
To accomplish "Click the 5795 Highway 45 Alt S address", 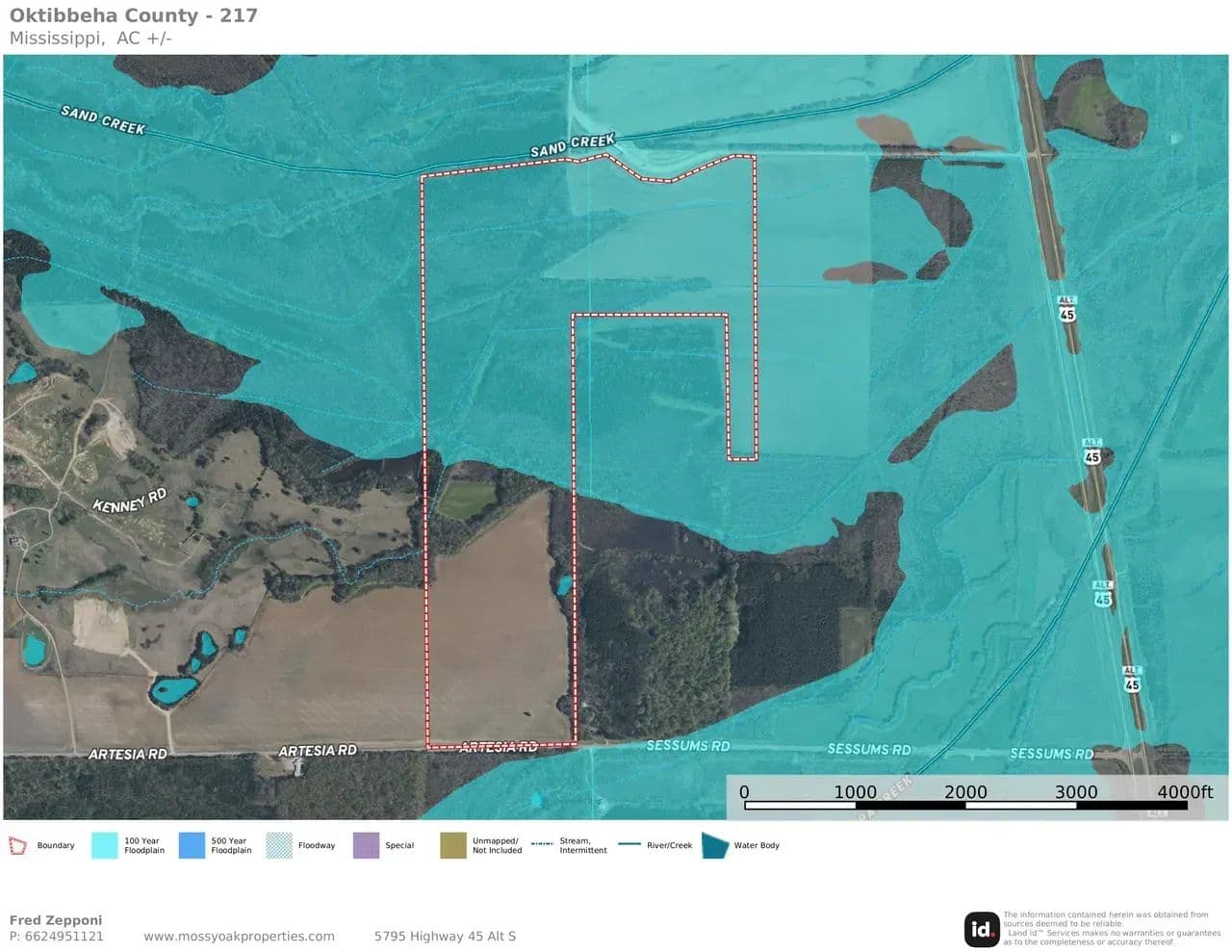I will [445, 936].
